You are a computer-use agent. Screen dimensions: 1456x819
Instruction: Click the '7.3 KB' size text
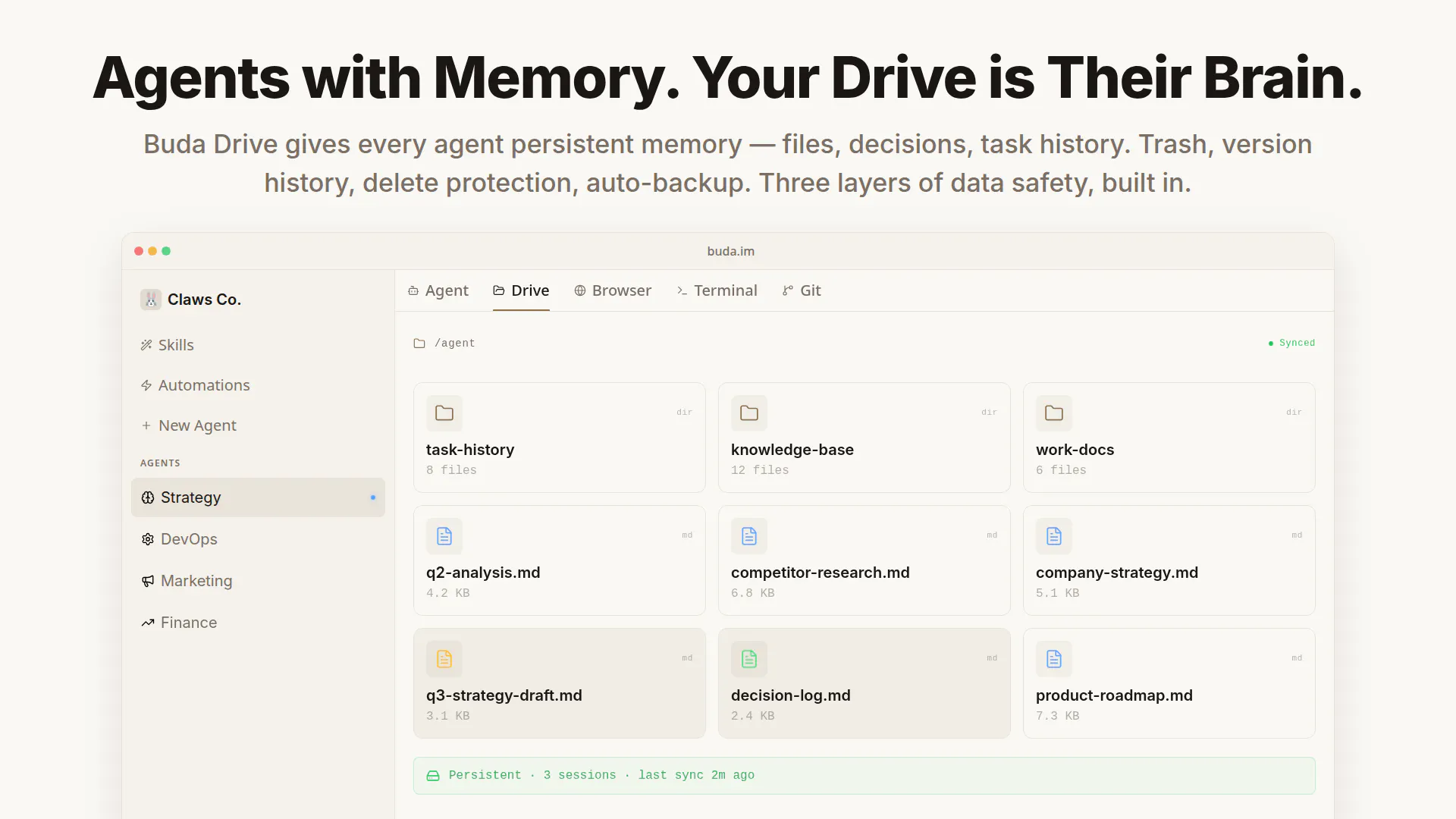(x=1057, y=716)
